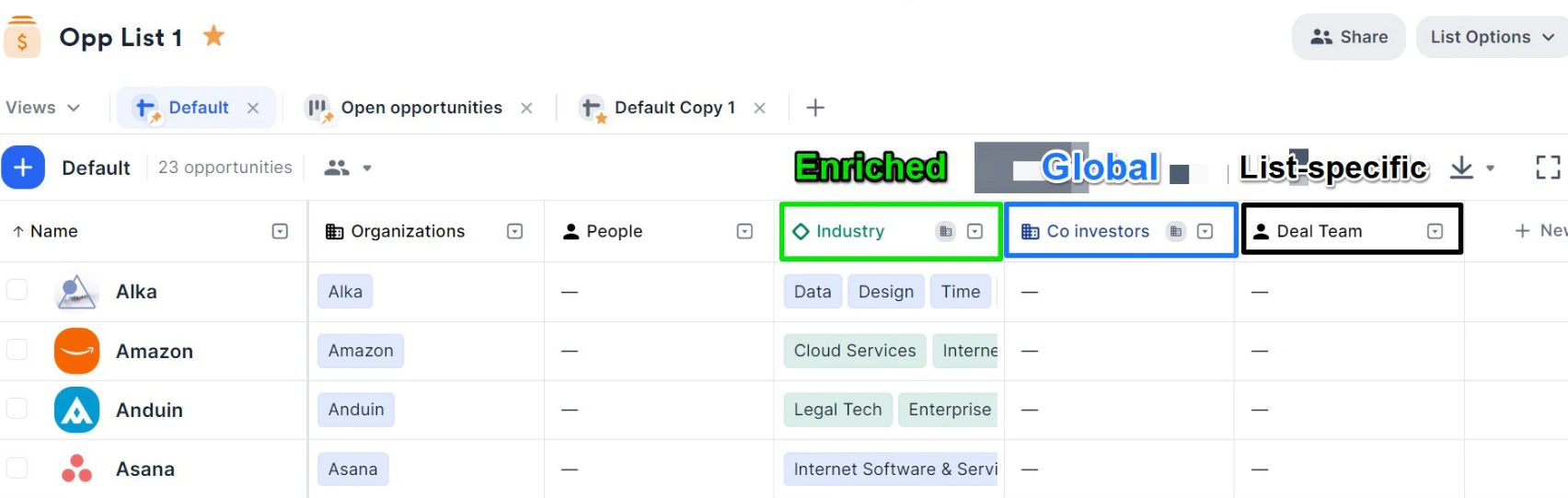Check the Anduin row checkbox

[x=17, y=409]
